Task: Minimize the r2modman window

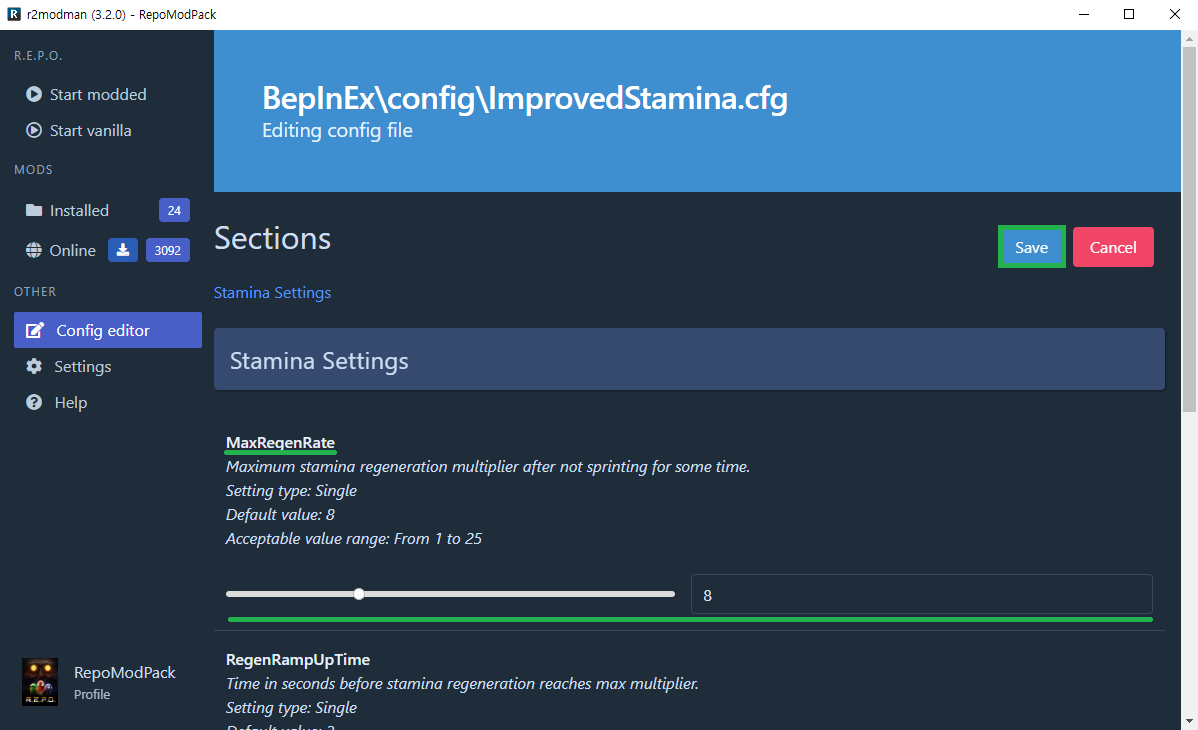Action: (1083, 14)
